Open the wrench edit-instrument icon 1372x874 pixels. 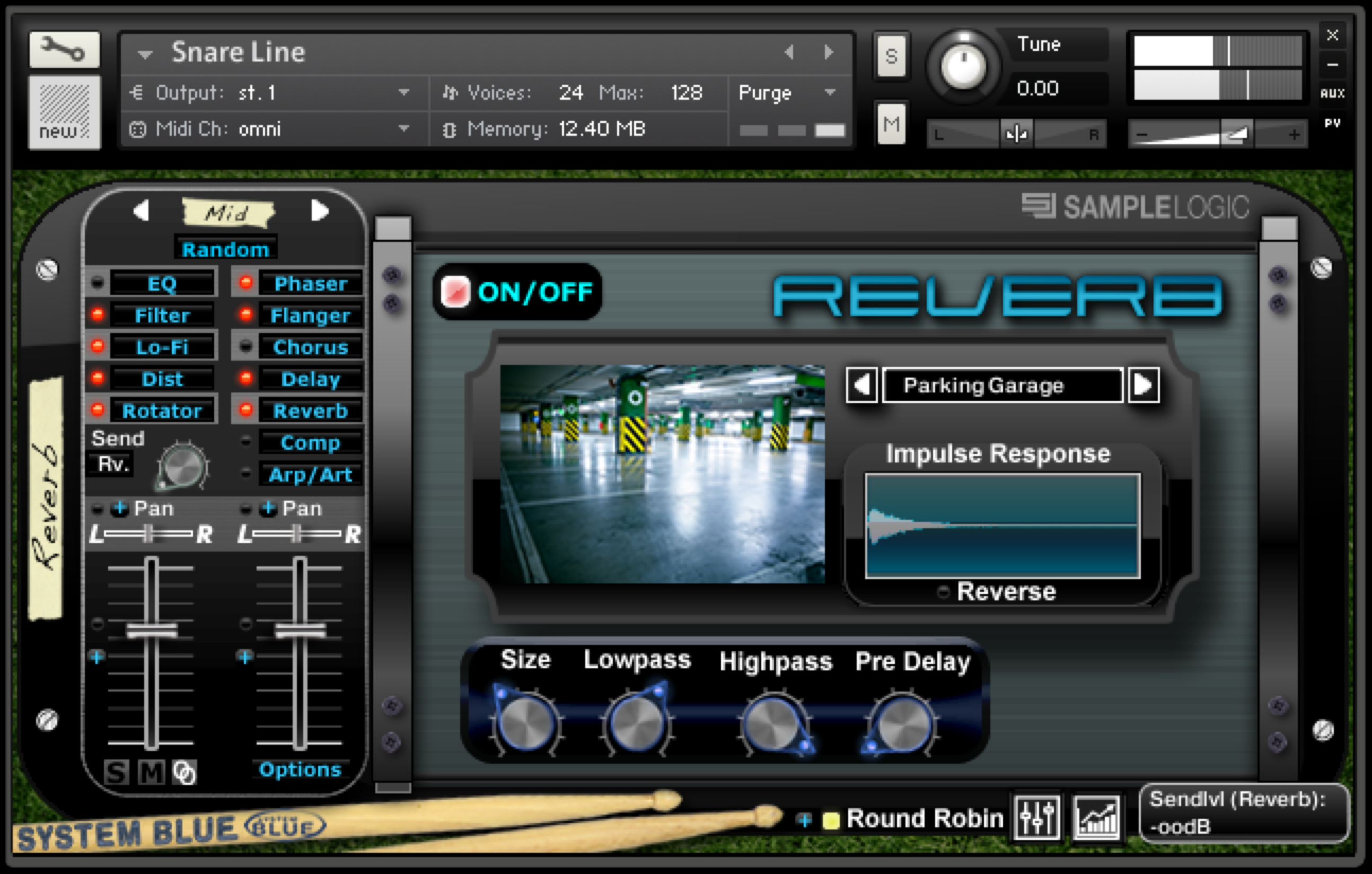point(64,50)
